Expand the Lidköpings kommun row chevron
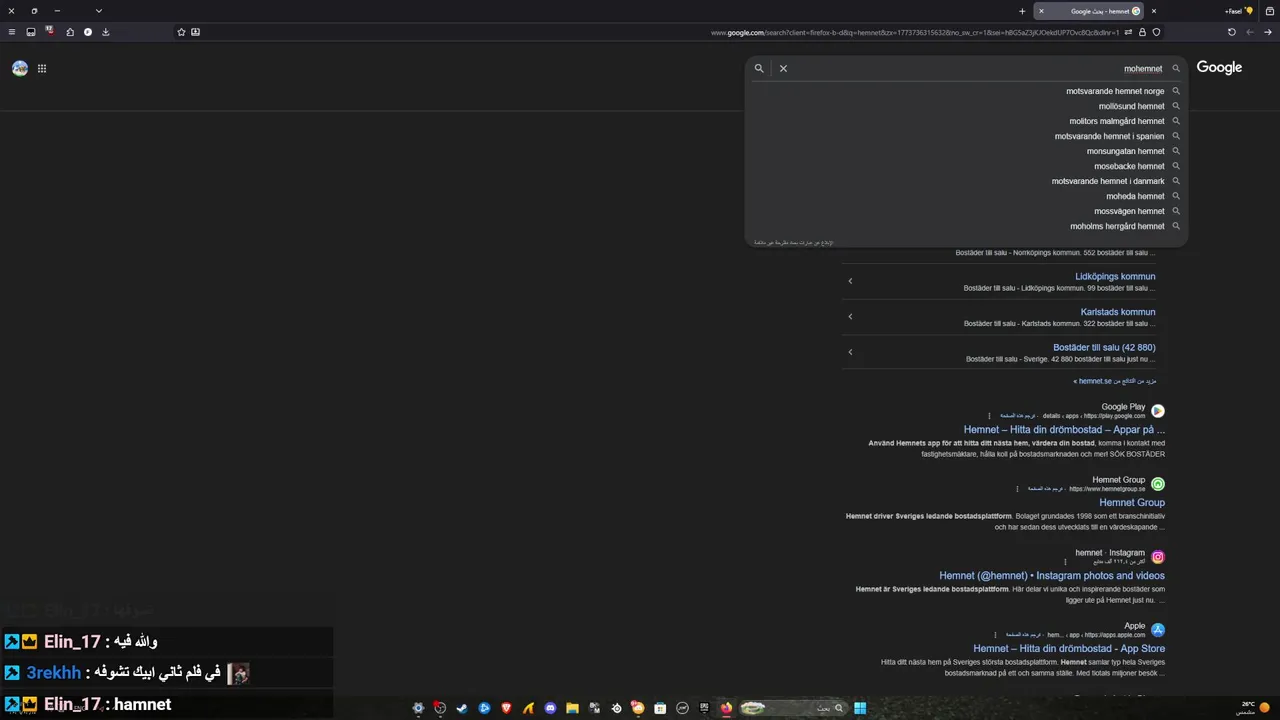The height and width of the screenshot is (720, 1280). 850,281
